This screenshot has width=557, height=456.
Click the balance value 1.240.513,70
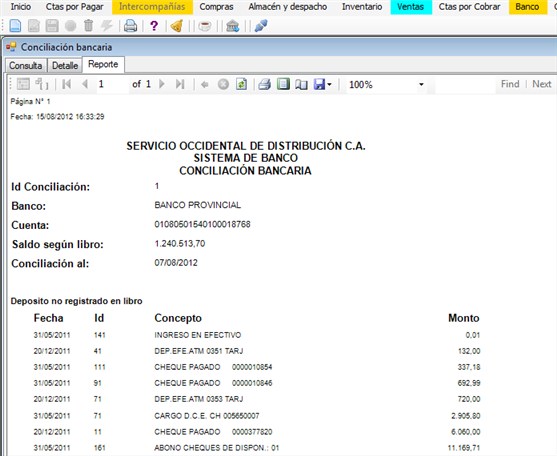(x=180, y=244)
